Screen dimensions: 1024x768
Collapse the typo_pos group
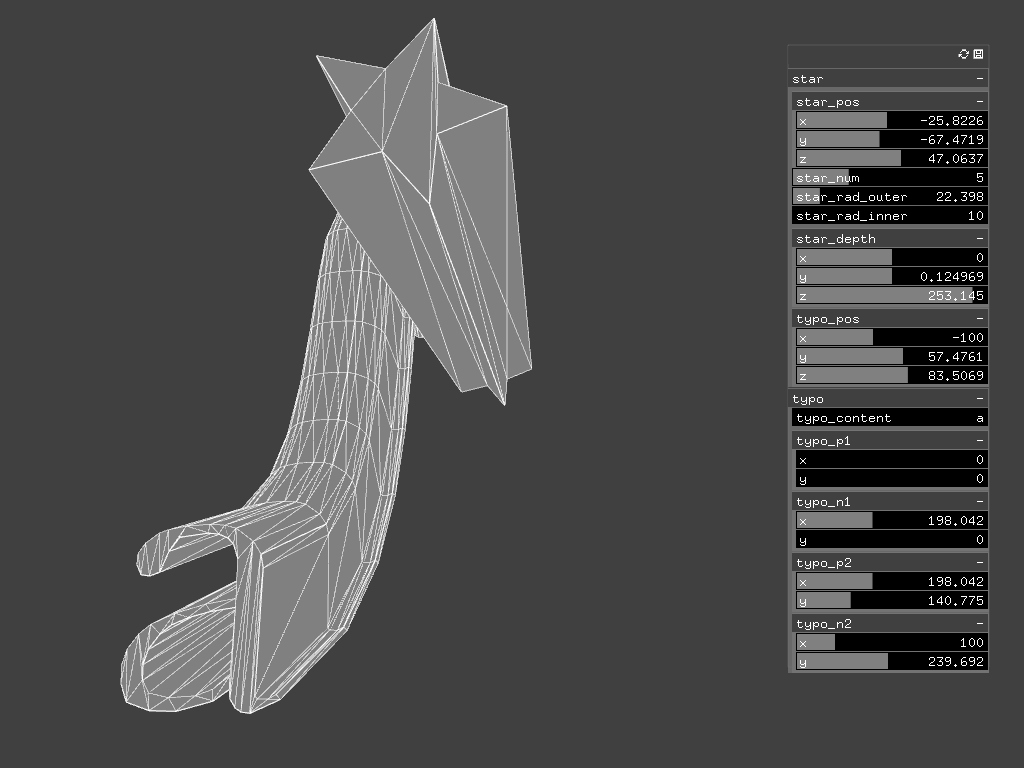point(980,319)
